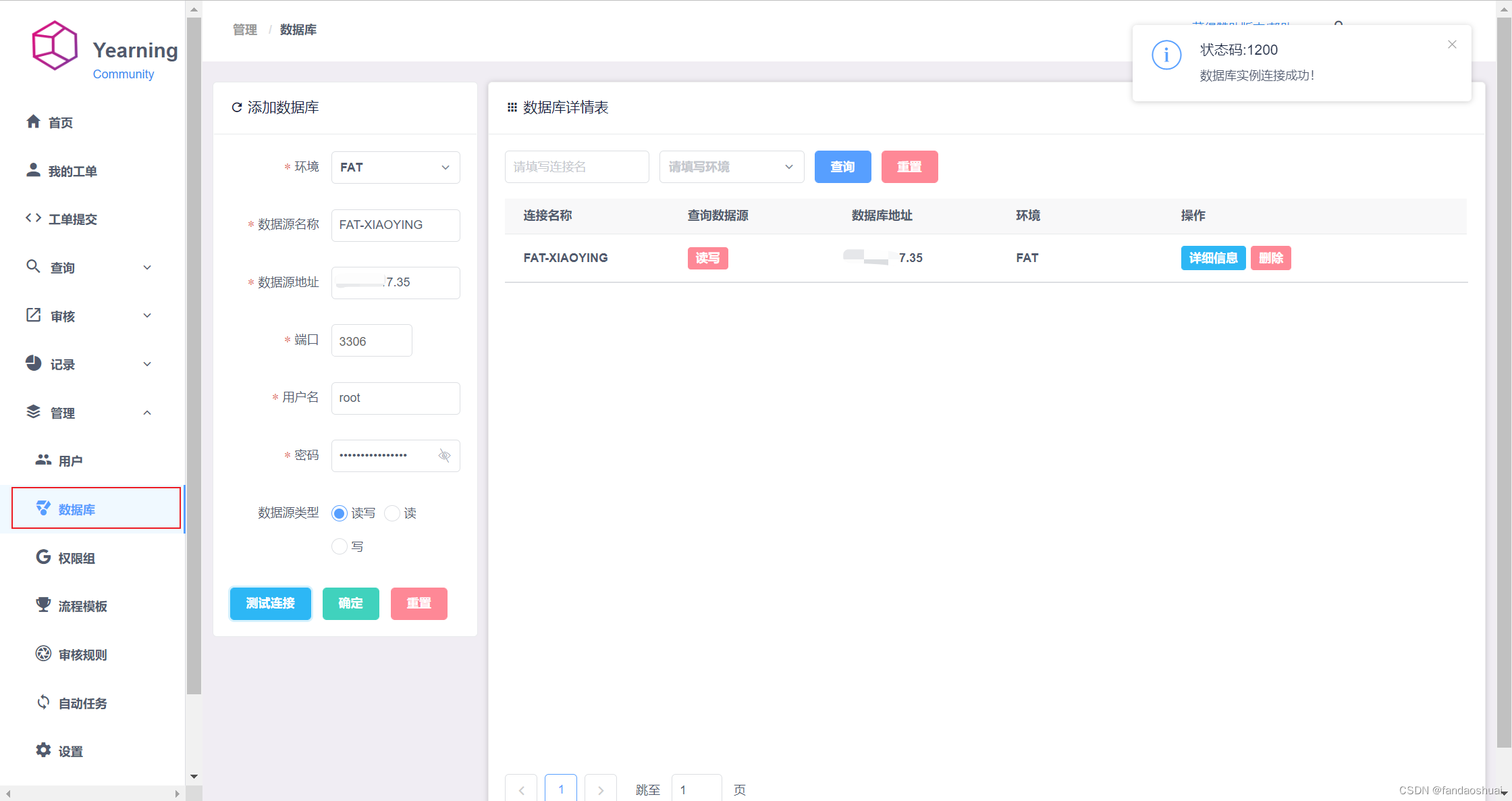This screenshot has height=801, width=1512.
Task: Click the 测试连接 button
Action: (270, 603)
